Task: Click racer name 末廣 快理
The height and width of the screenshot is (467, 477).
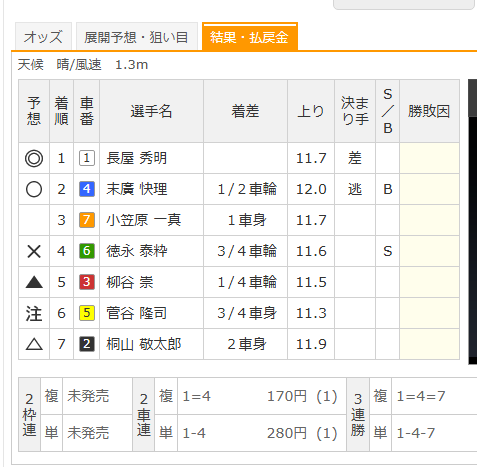Action: (x=137, y=189)
